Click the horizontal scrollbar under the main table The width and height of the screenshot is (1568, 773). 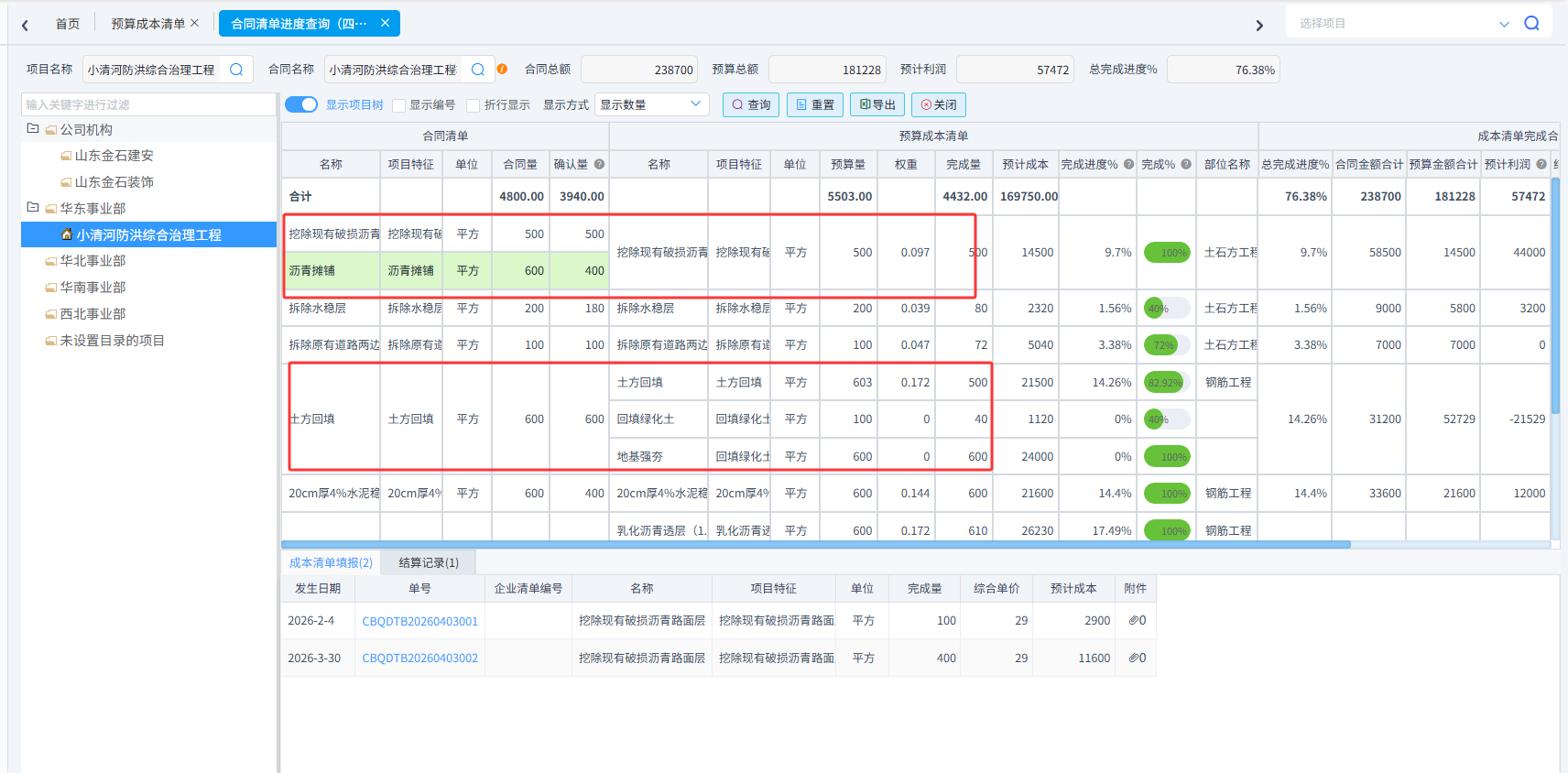click(816, 544)
